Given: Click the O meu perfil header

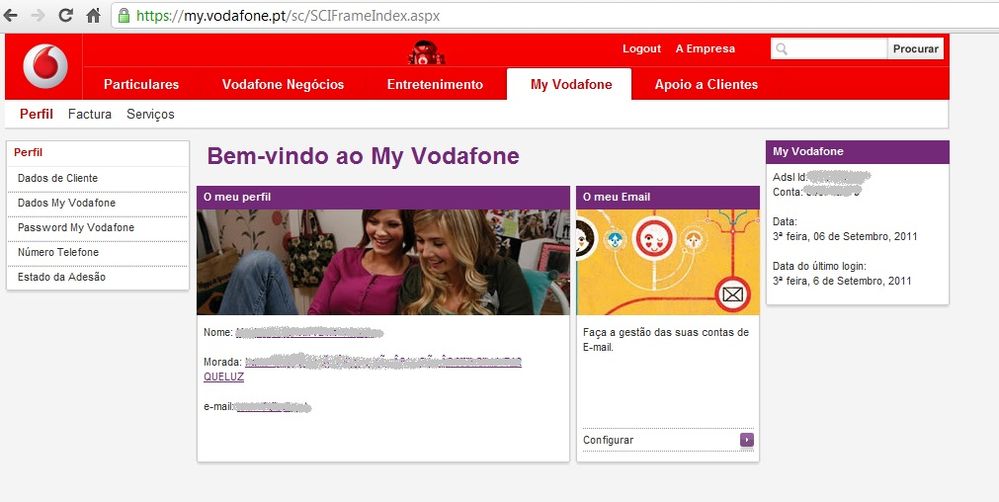Looking at the screenshot, I should click(383, 197).
